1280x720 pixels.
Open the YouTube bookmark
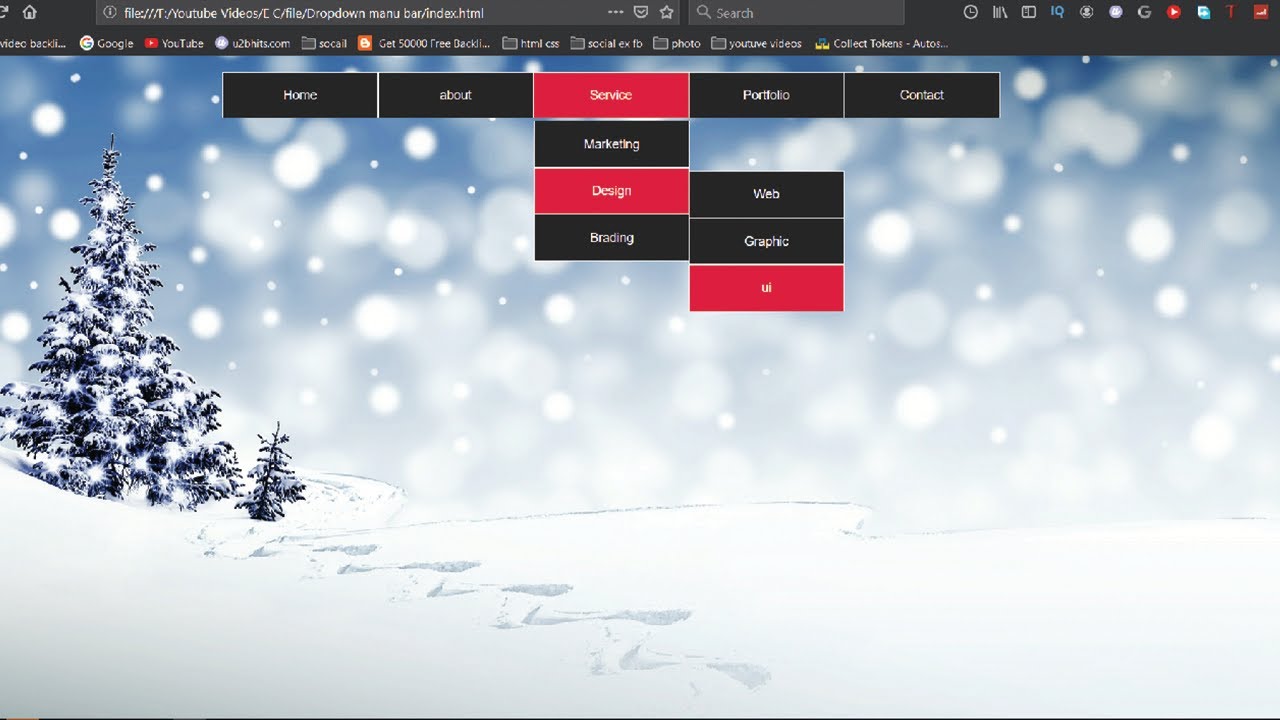(174, 43)
